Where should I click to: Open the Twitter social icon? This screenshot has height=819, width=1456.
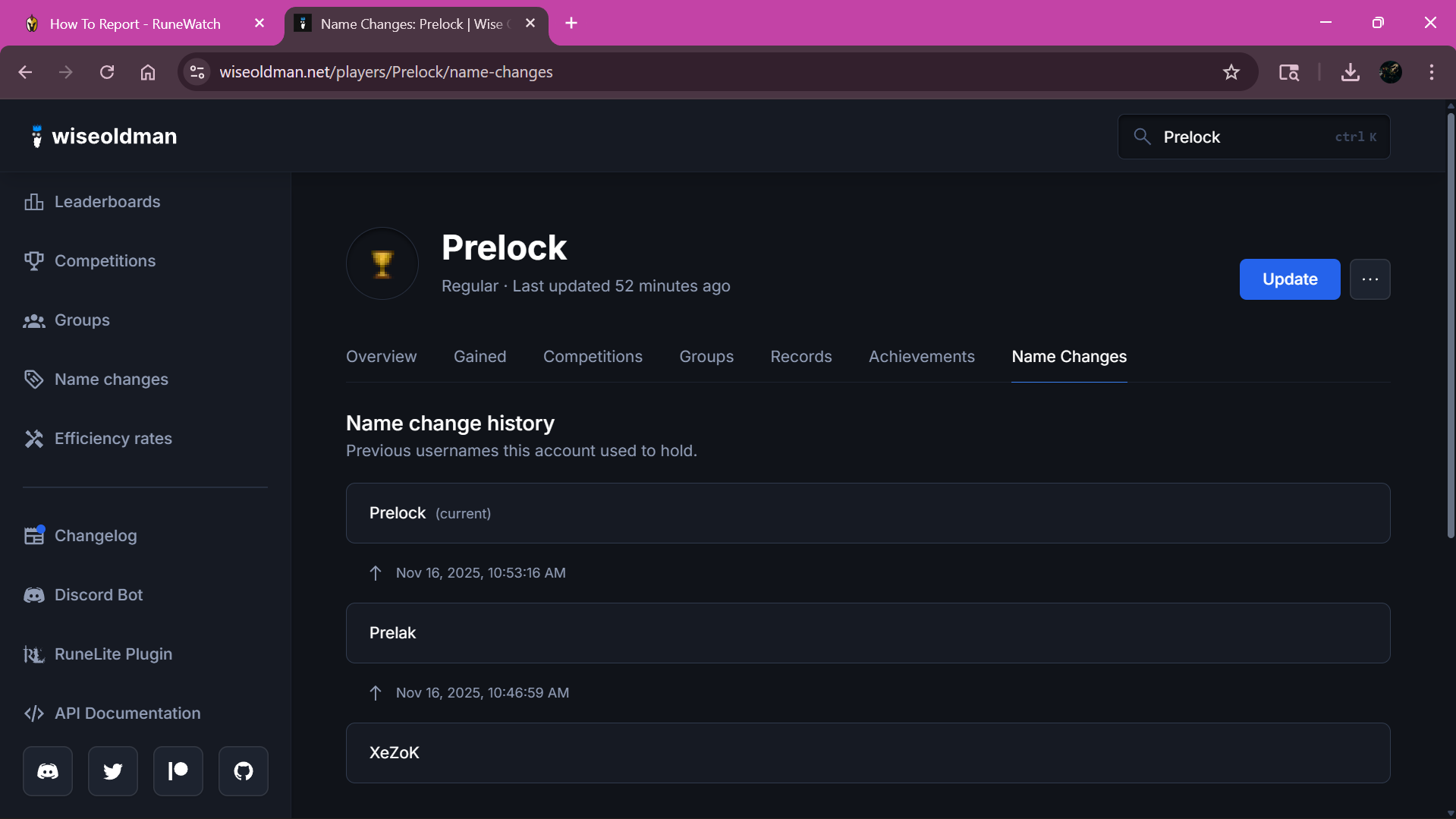coord(112,770)
